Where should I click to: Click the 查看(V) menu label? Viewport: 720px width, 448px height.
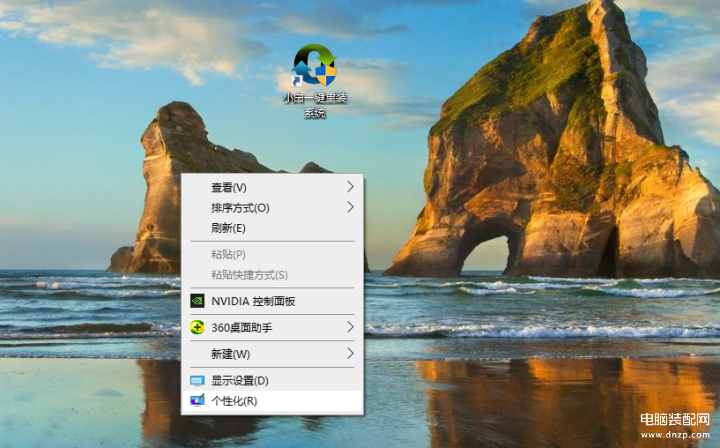pos(229,187)
